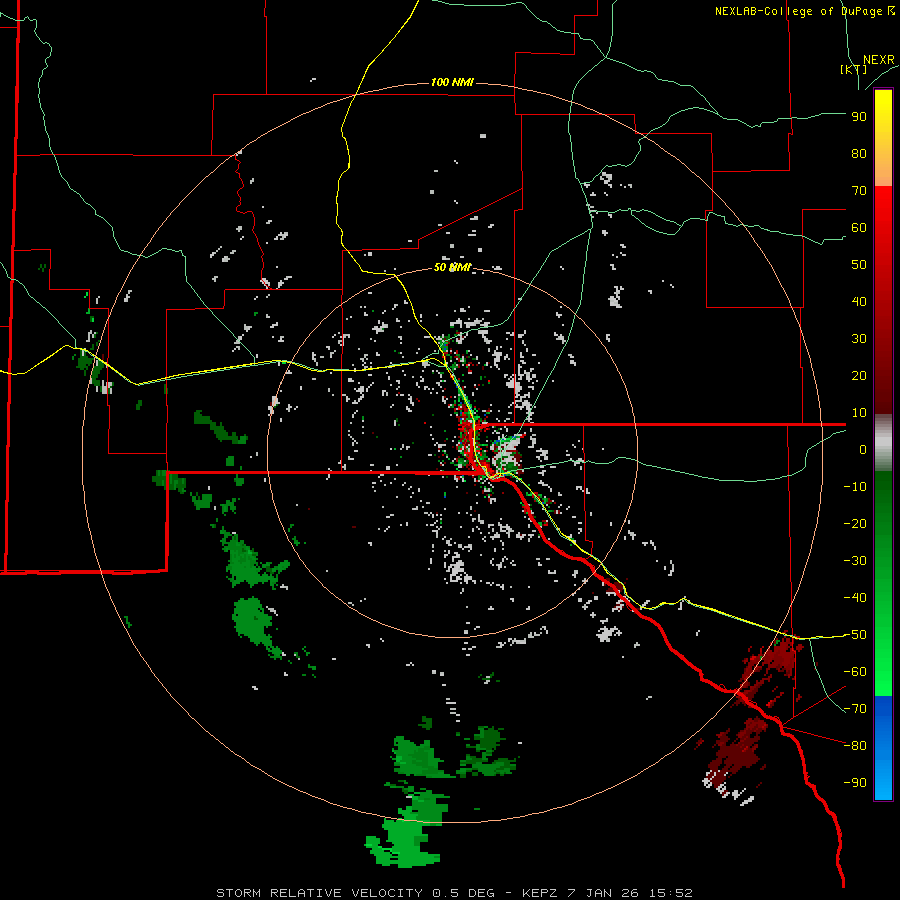Click the positive 80 value on the velocity scale
This screenshot has height=900, width=900.
coord(859,153)
